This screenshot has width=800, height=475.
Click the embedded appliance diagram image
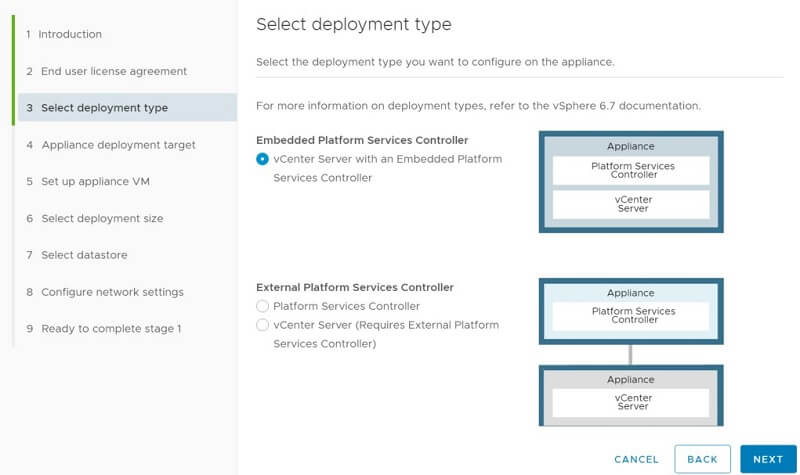(x=631, y=181)
